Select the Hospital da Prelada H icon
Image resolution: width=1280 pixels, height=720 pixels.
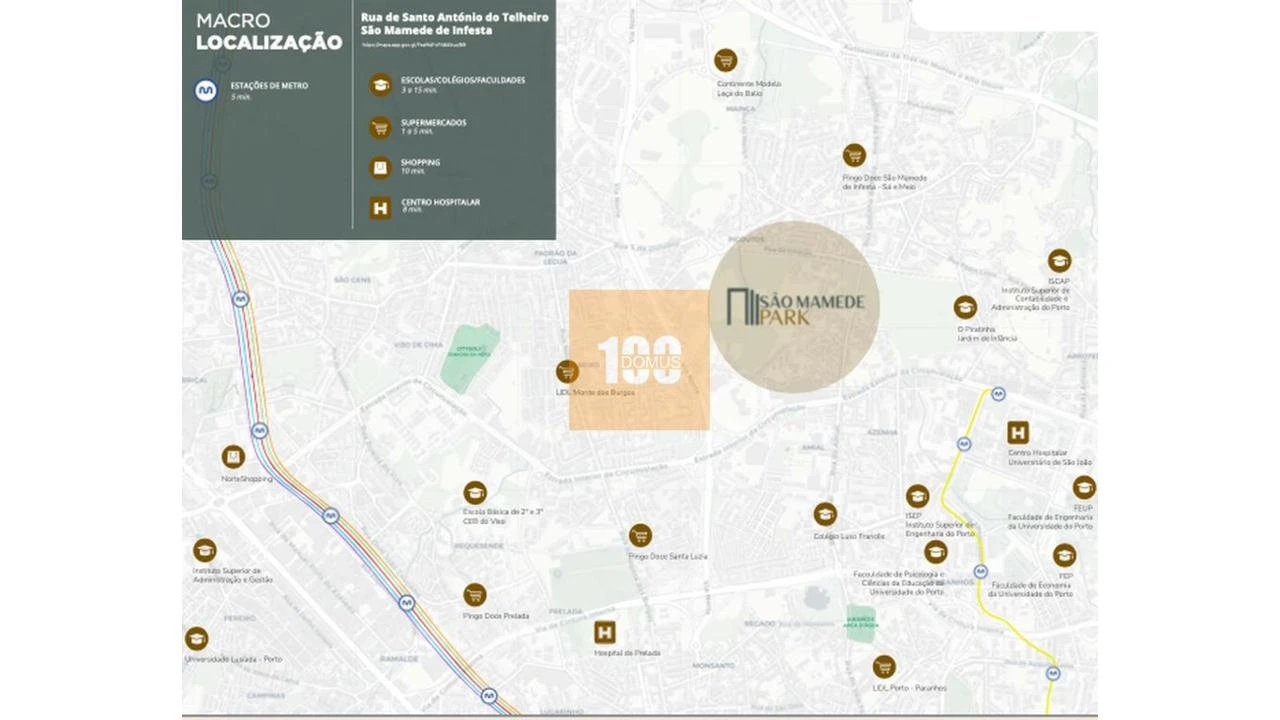click(x=604, y=632)
